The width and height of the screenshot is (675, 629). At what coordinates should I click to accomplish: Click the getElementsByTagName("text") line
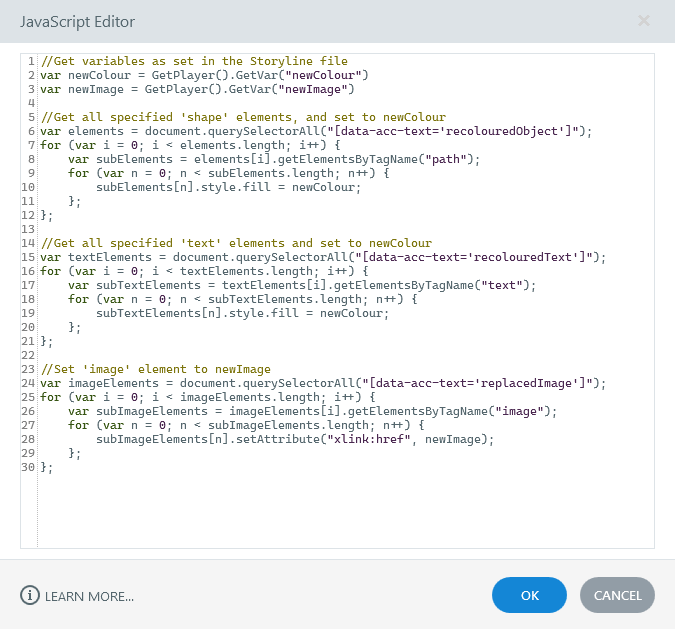(x=302, y=285)
